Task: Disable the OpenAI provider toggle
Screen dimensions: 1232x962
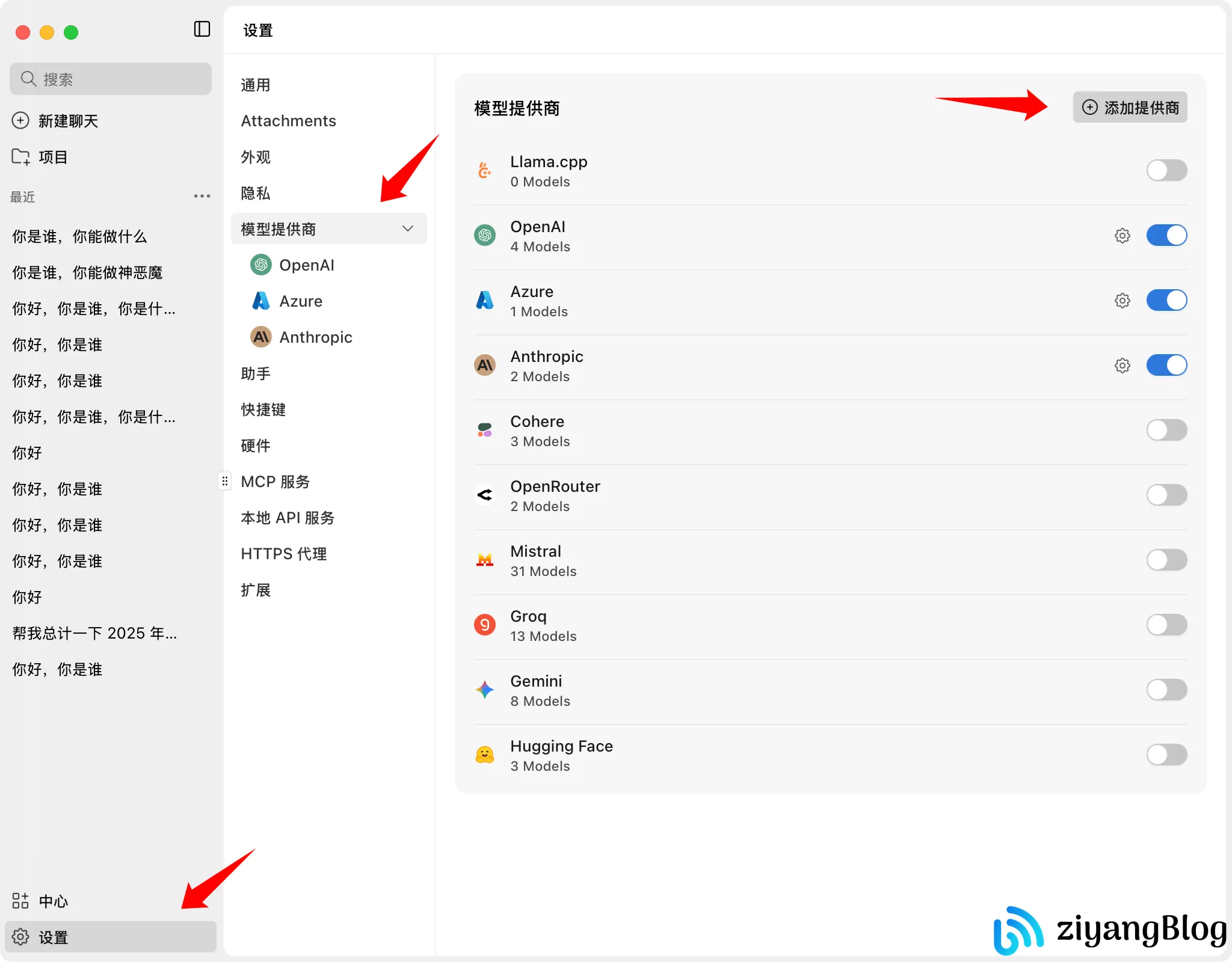Action: pyautogui.click(x=1166, y=235)
